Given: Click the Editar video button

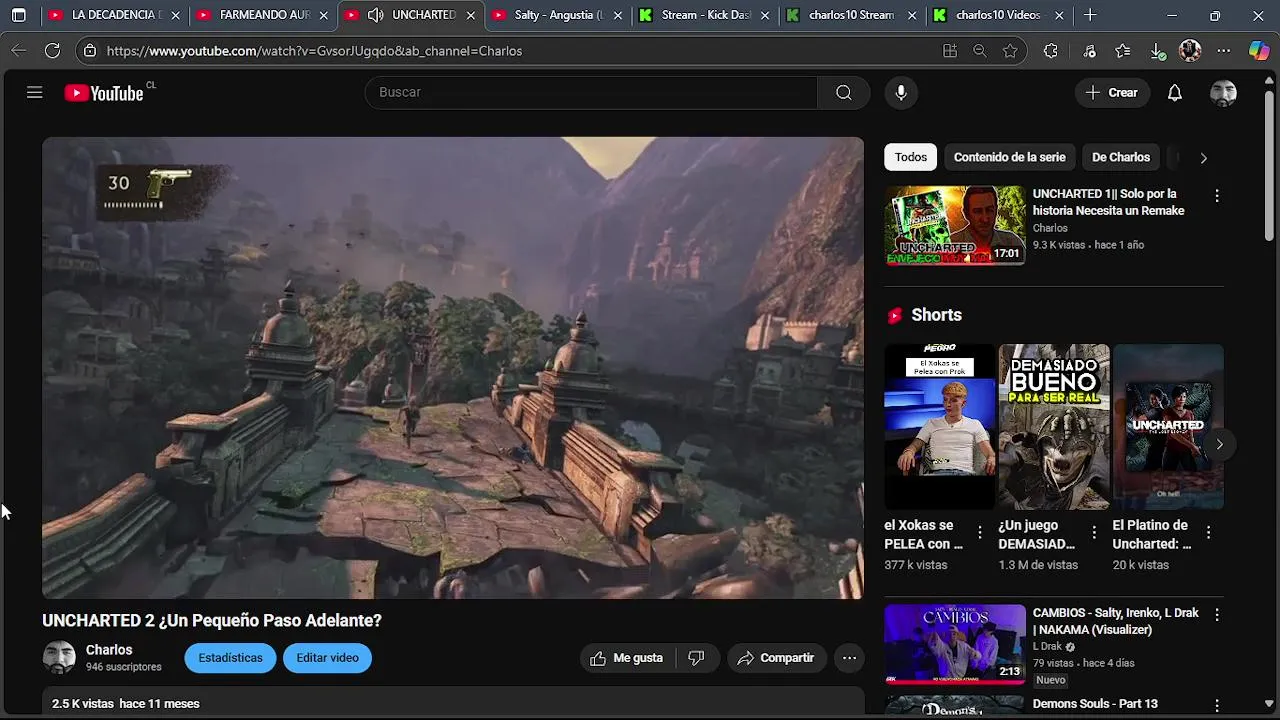Looking at the screenshot, I should pyautogui.click(x=327, y=658).
